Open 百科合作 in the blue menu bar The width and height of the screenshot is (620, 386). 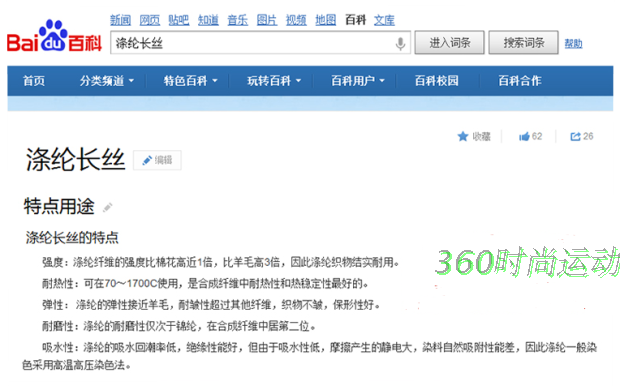click(520, 81)
